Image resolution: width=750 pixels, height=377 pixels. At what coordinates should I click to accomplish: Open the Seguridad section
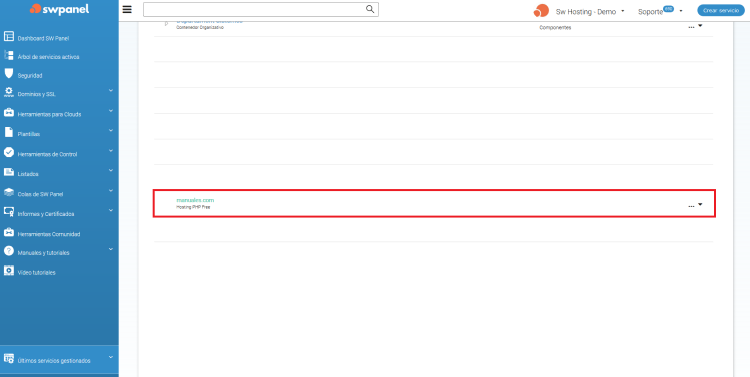tap(30, 76)
